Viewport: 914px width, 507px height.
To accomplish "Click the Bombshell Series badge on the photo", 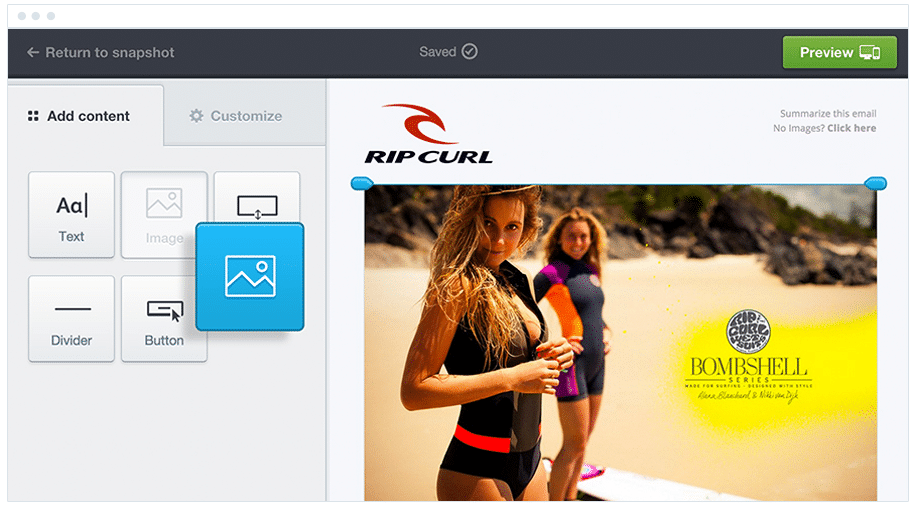I will [x=748, y=357].
